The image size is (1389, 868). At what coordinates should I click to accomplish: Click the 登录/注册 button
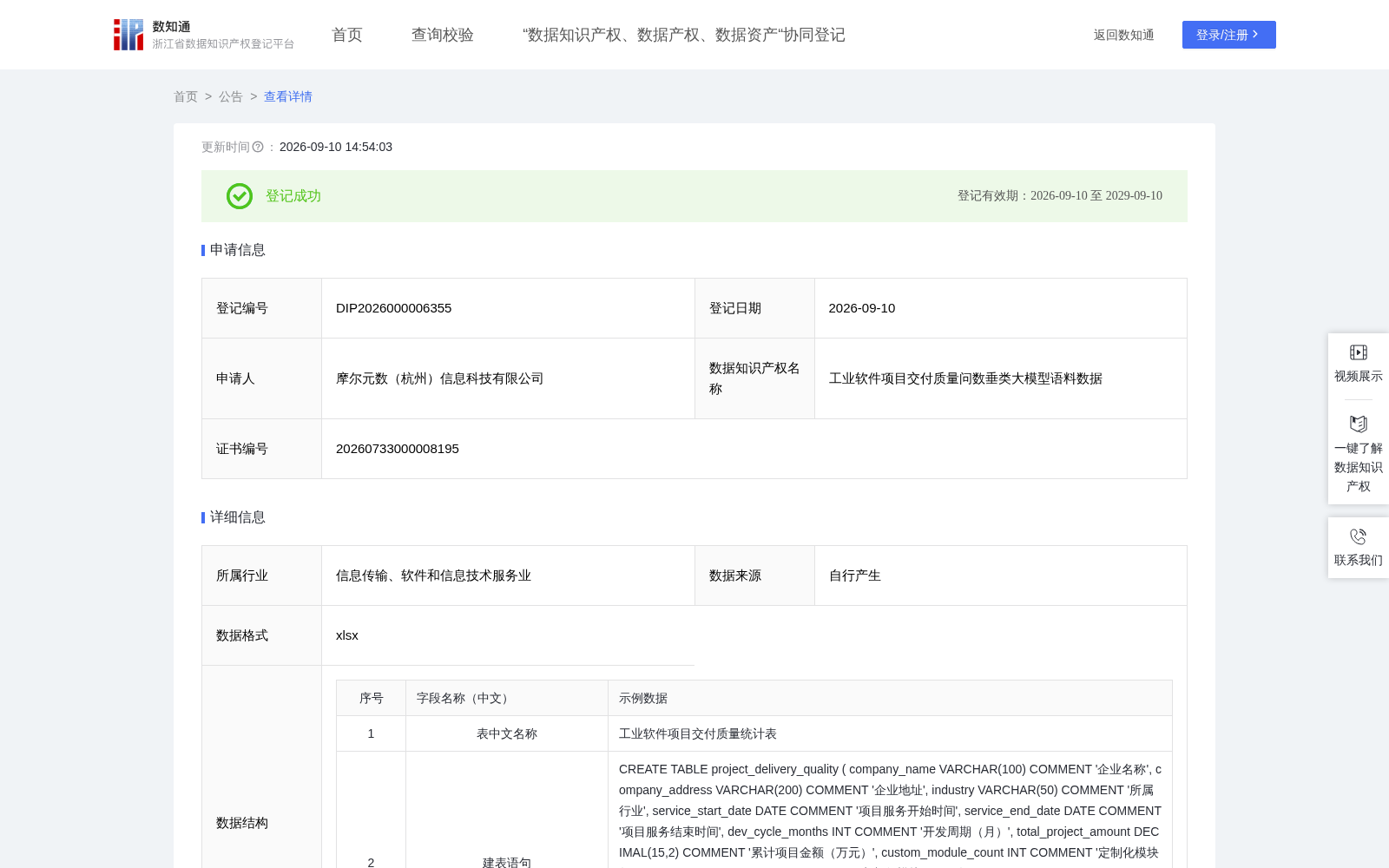[x=1229, y=35]
